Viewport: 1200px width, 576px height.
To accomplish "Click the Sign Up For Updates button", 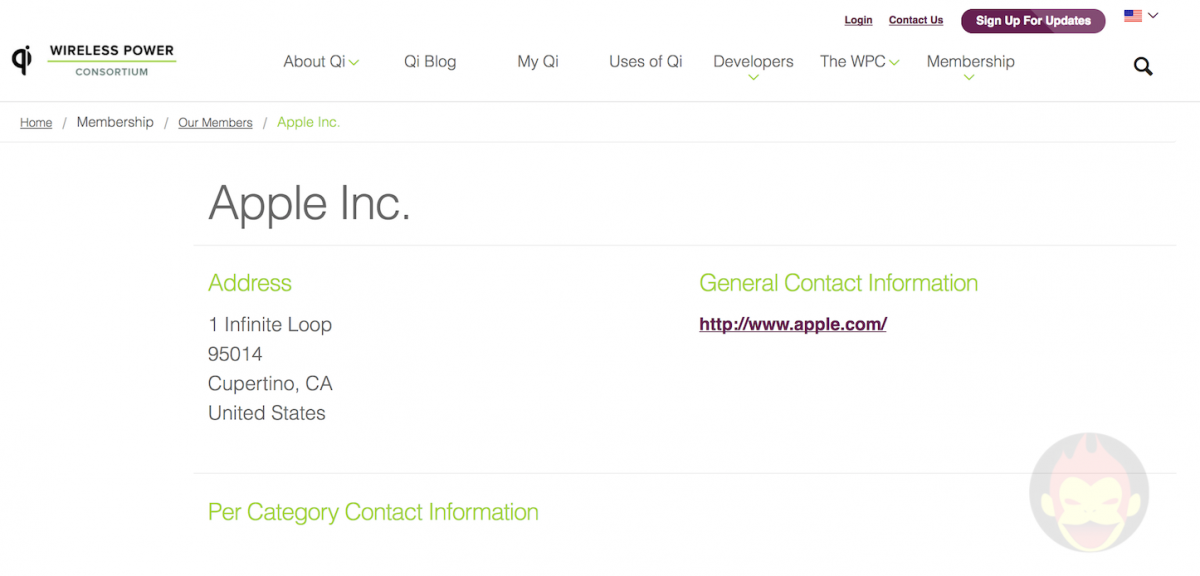I will [x=1033, y=20].
